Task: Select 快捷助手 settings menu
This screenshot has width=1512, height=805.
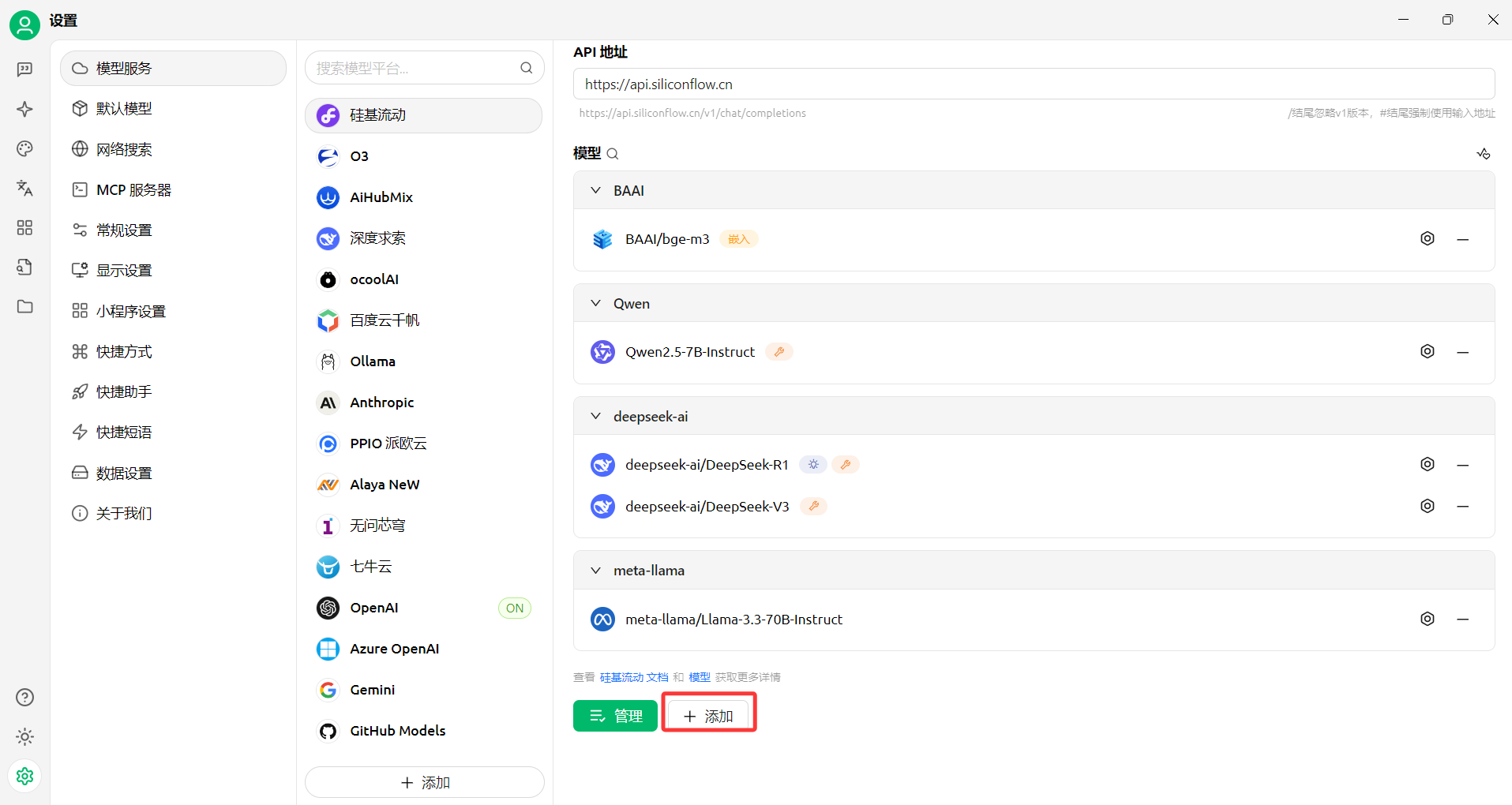Action: pyautogui.click(x=173, y=392)
